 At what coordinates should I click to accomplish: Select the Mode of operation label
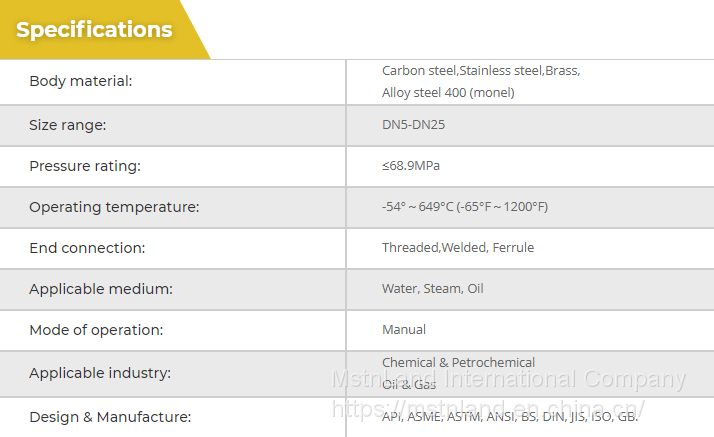(x=96, y=330)
